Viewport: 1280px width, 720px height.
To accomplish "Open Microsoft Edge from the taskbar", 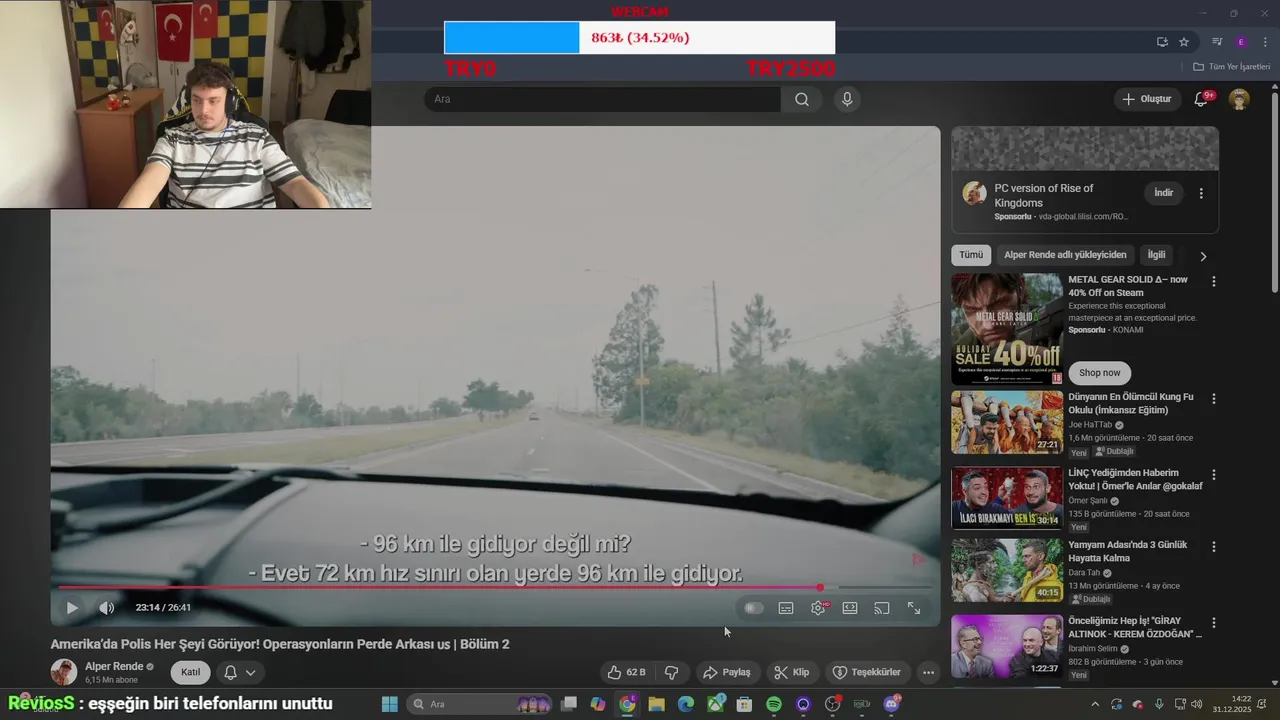I will click(x=686, y=704).
